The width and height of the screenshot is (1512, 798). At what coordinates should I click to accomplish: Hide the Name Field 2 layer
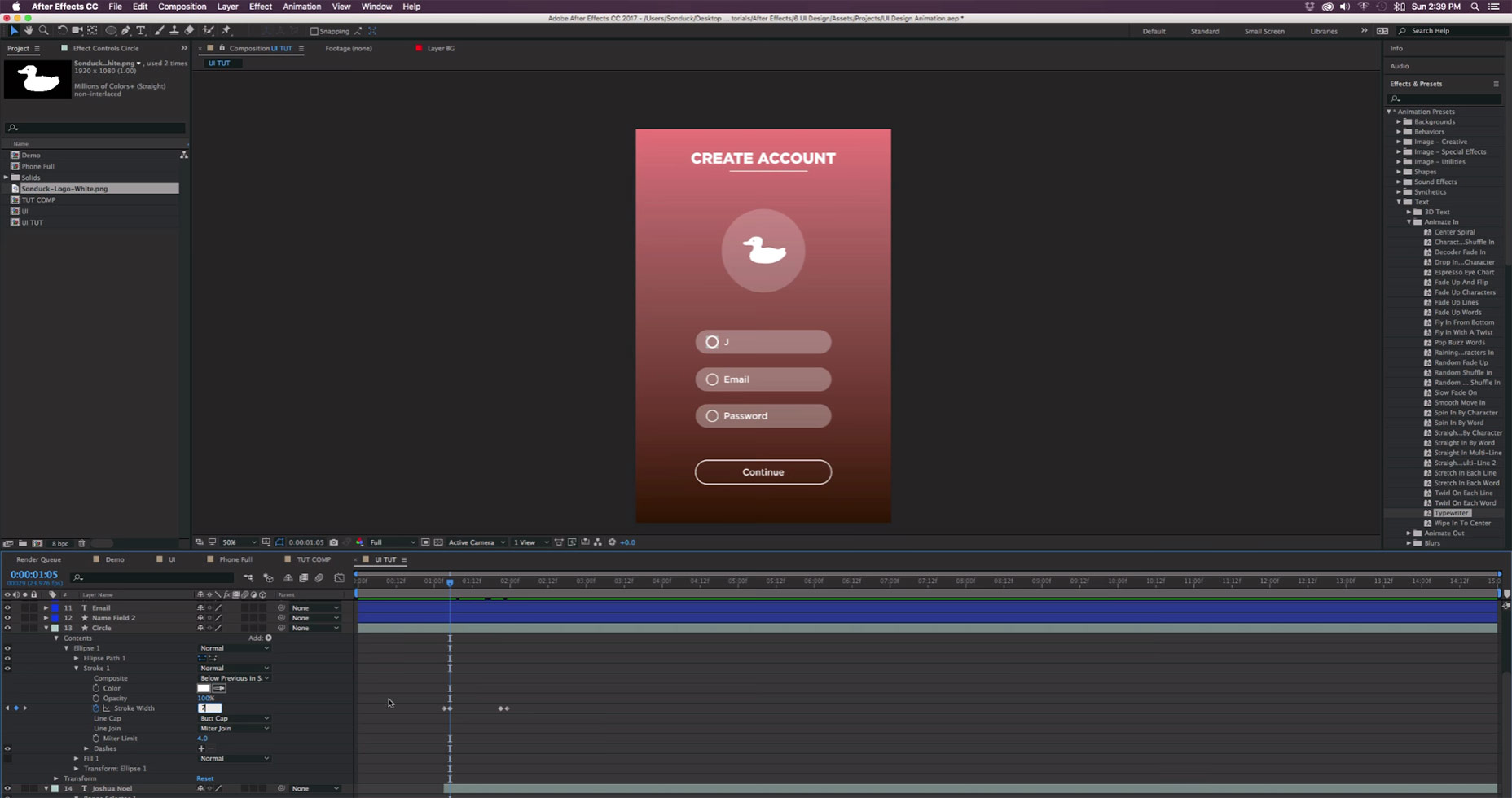7,618
